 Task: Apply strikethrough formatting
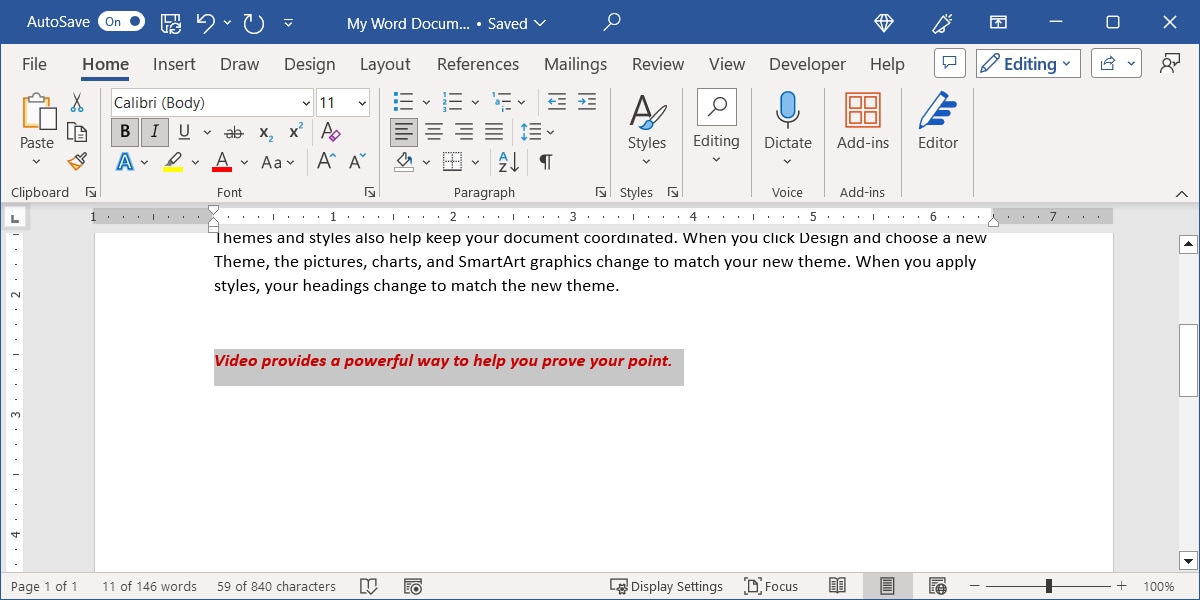235,132
